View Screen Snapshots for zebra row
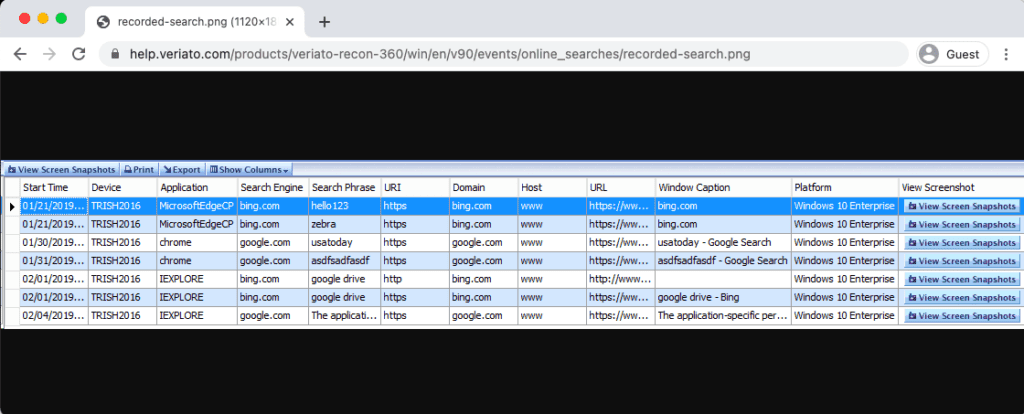1024x414 pixels. click(x=961, y=225)
